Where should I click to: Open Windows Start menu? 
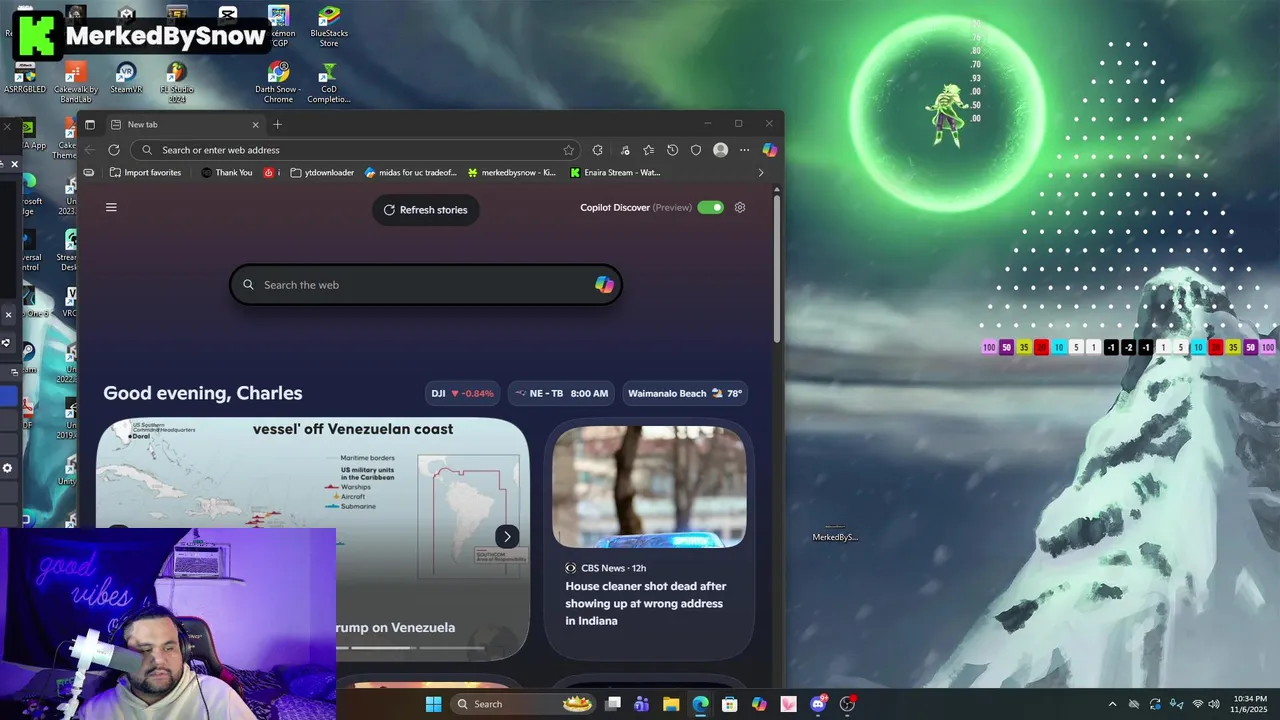coord(433,704)
